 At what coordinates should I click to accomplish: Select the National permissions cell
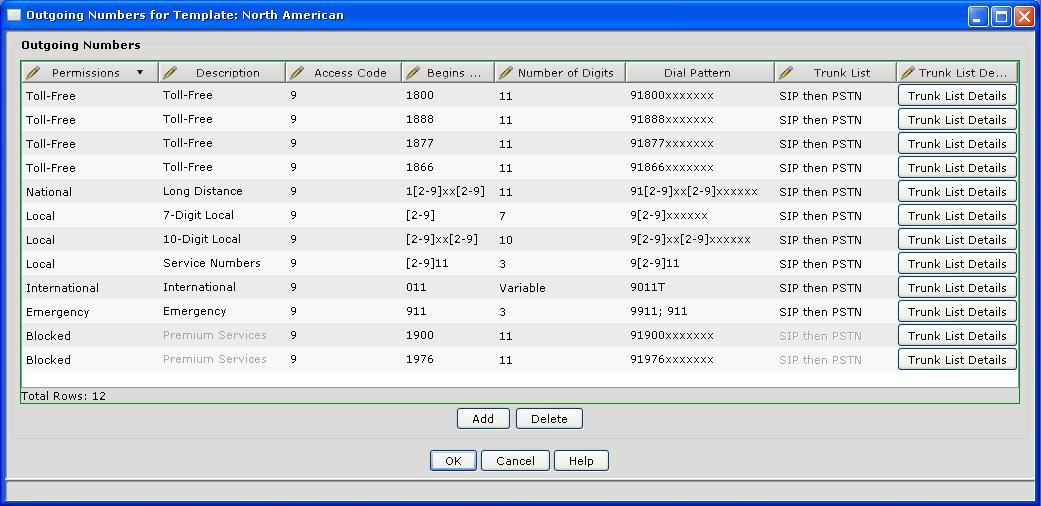[90, 191]
